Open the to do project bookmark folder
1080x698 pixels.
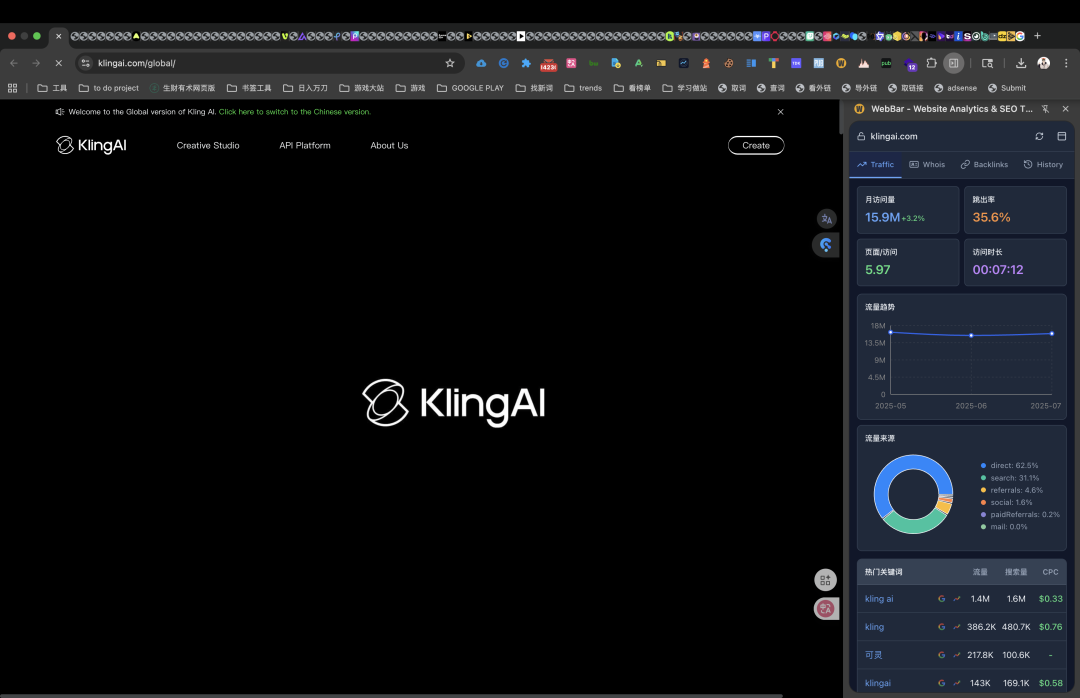[x=109, y=88]
